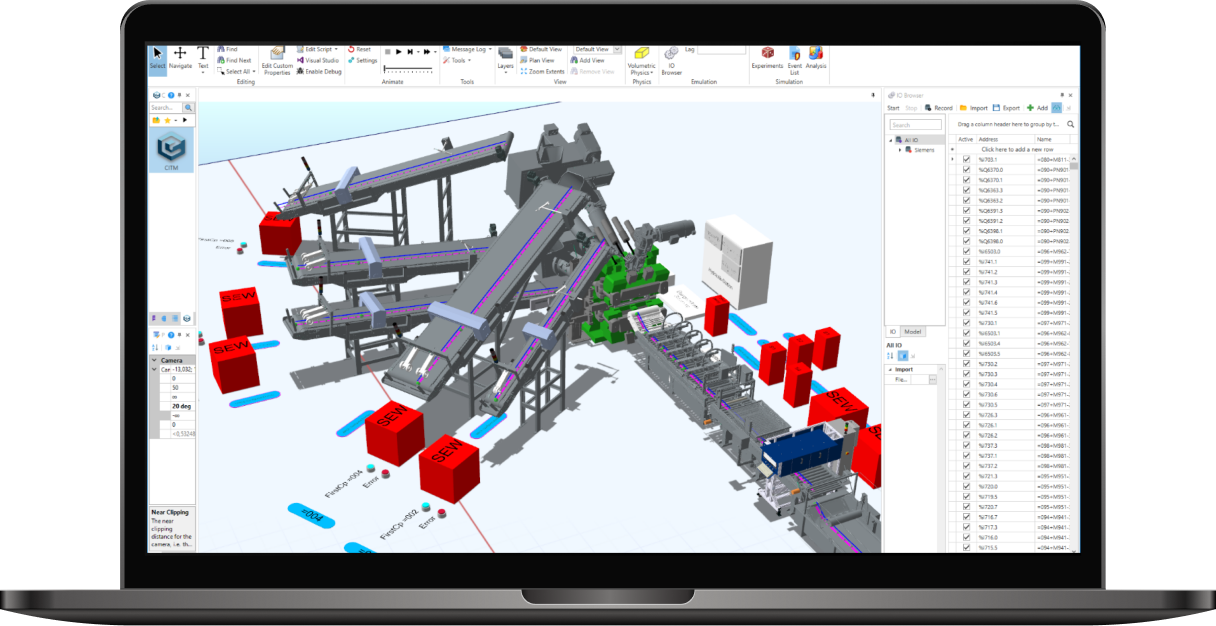
Task: Launch Visual Studio from ribbon
Action: click(318, 60)
